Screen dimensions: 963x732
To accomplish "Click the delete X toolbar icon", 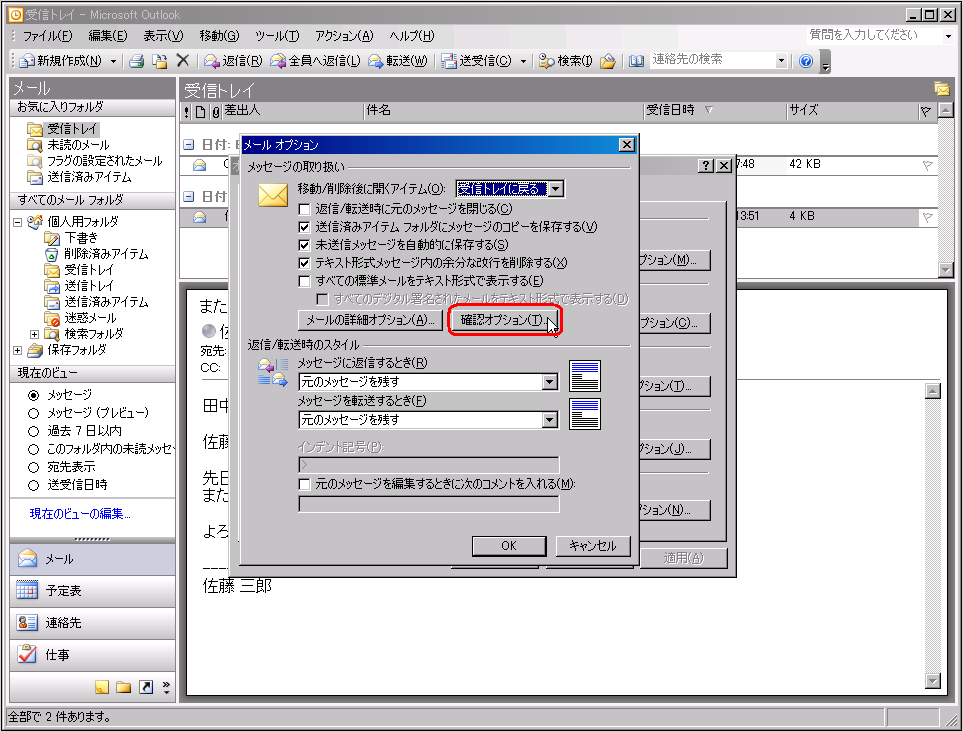I will 182,60.
